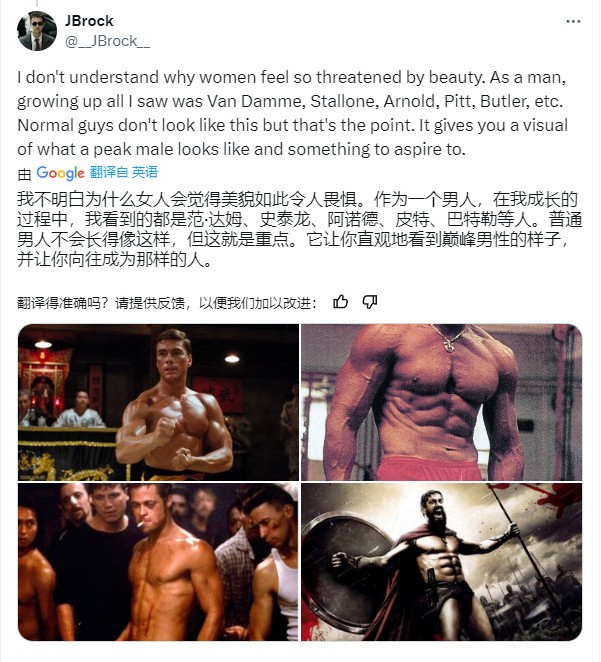Click the 翻译自 英语 translation link
This screenshot has height=662, width=601.
[124, 172]
